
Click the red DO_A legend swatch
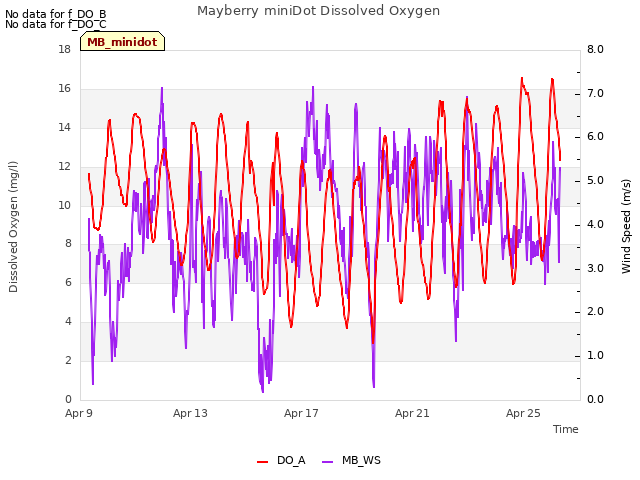pyautogui.click(x=262, y=462)
